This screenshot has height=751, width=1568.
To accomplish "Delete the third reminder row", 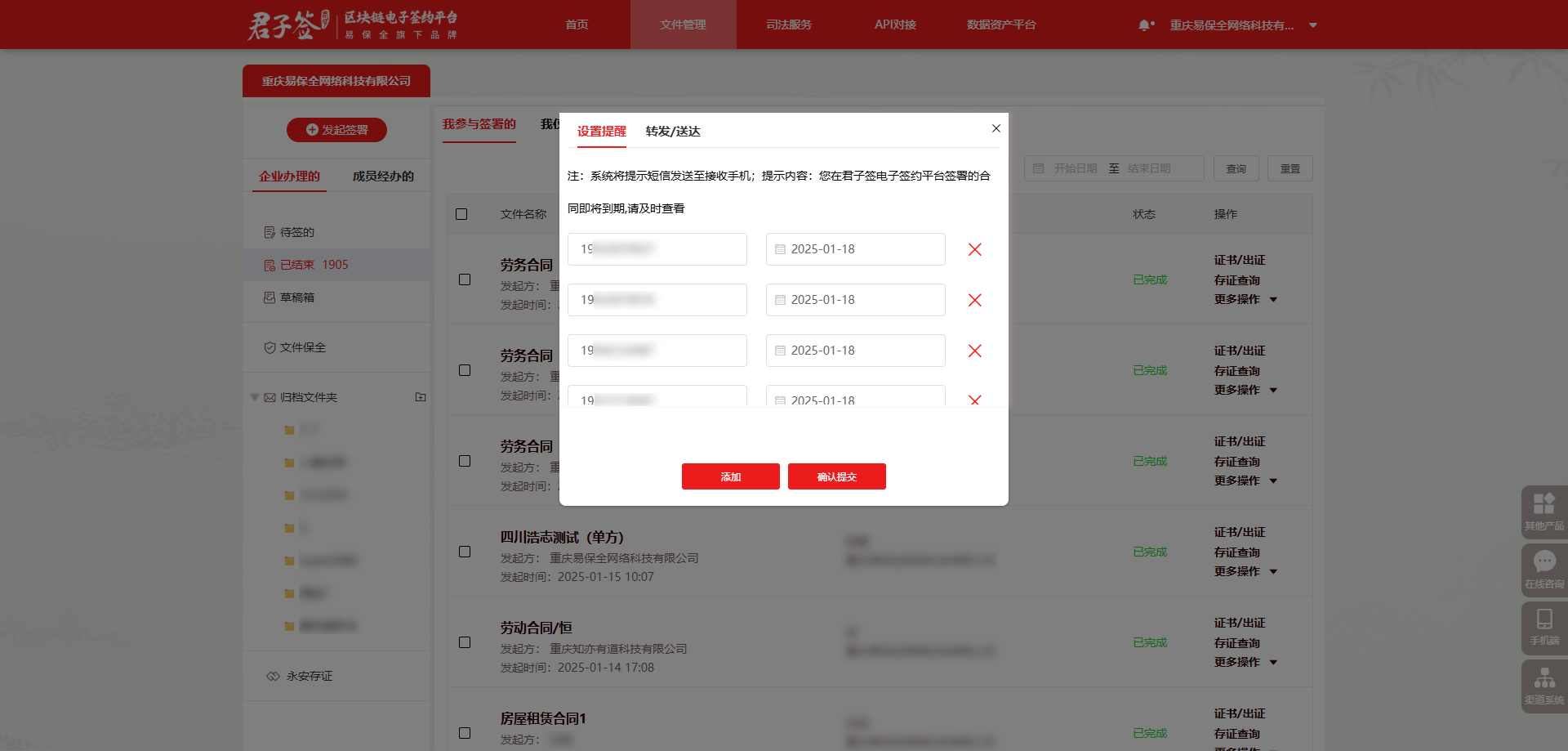I will pos(974,351).
